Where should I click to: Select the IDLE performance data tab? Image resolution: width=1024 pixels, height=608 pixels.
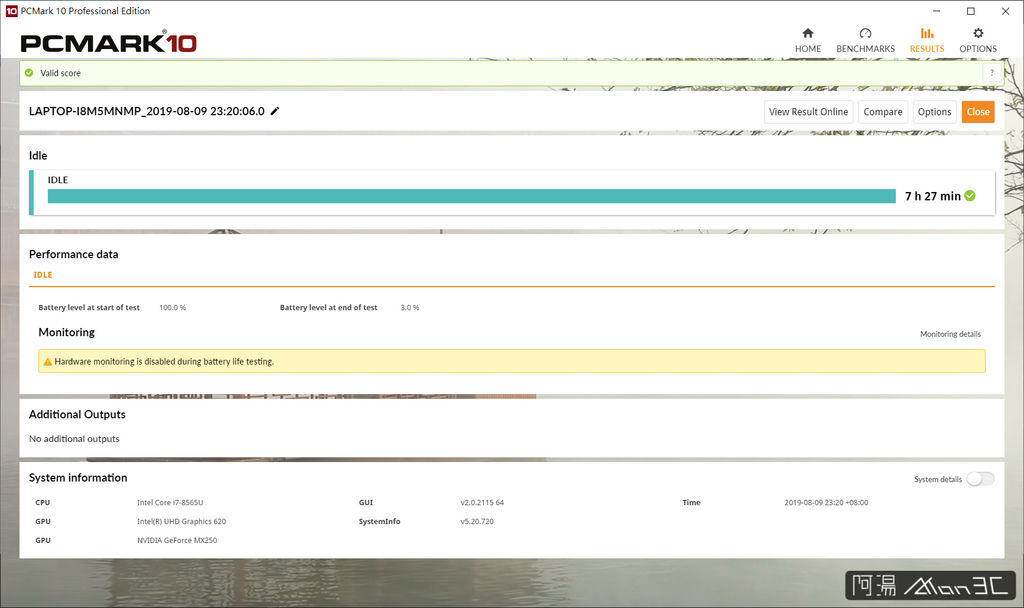click(x=42, y=275)
